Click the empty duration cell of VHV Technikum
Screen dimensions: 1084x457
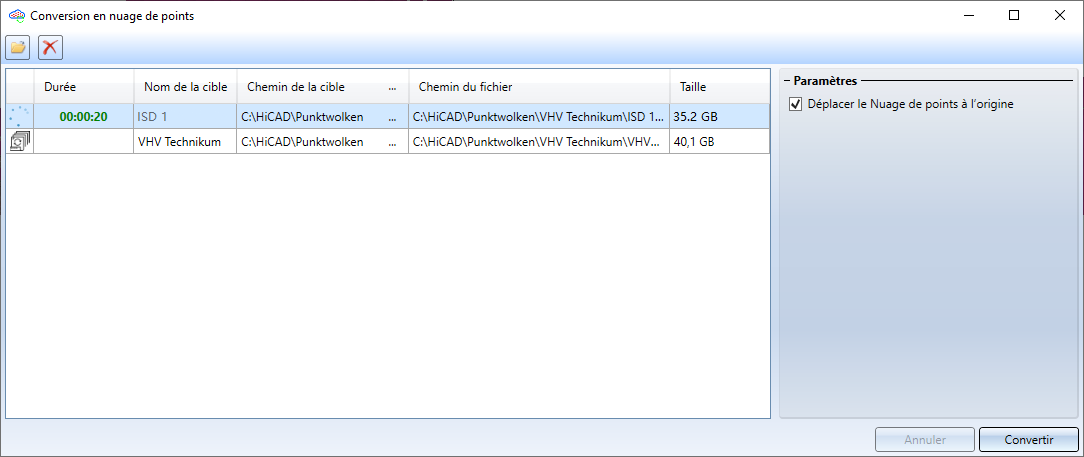[84, 142]
